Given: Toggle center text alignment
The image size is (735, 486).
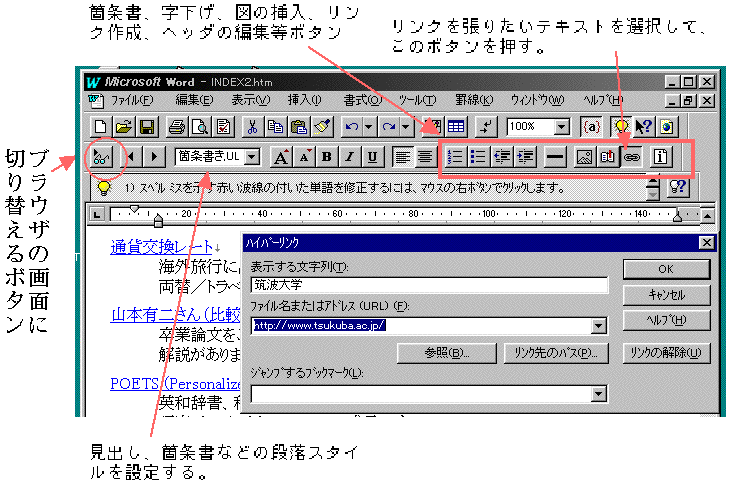Looking at the screenshot, I should point(425,157).
